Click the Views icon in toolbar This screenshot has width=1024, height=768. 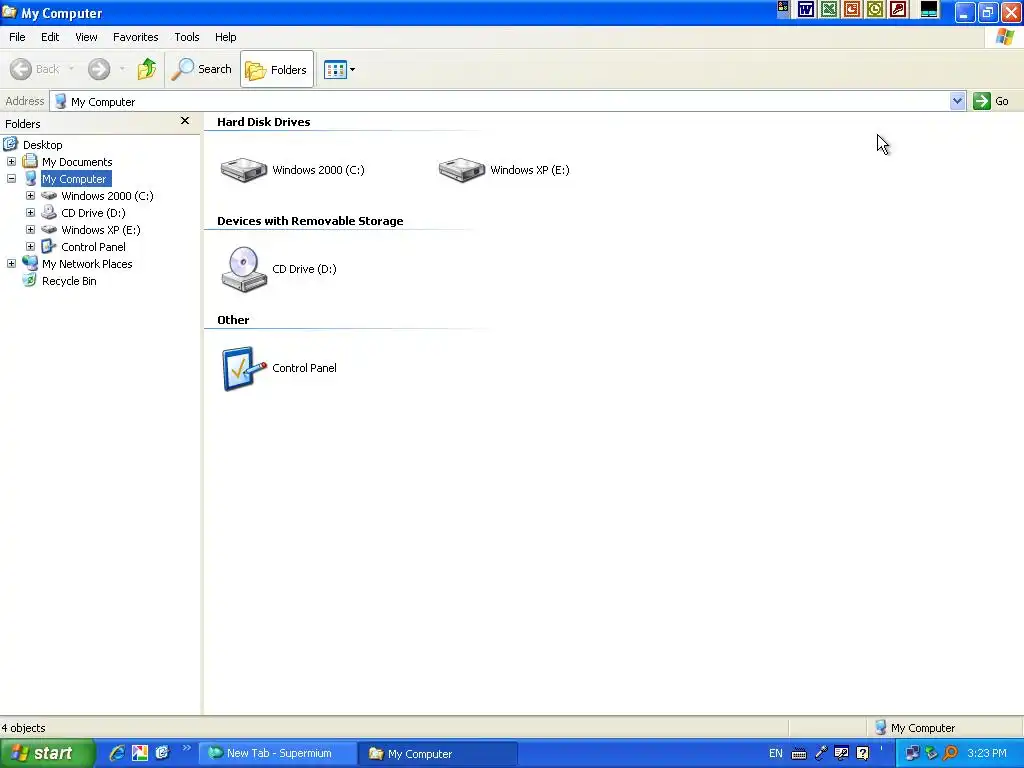click(x=335, y=70)
